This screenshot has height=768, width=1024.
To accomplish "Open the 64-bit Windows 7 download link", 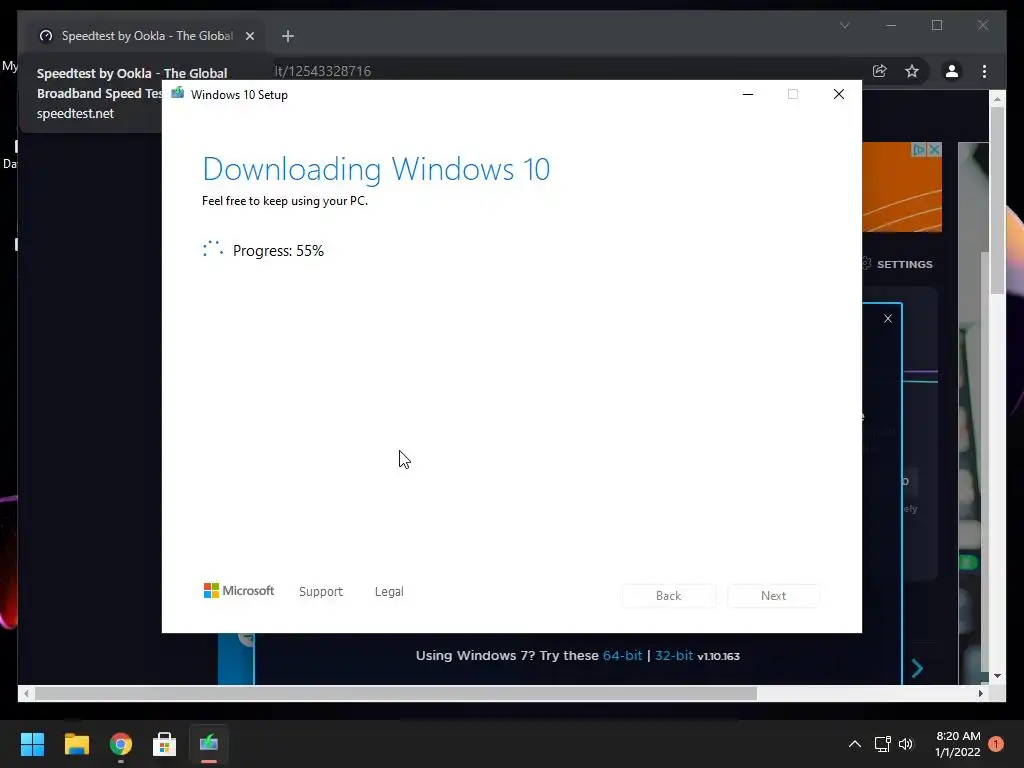I will point(622,655).
